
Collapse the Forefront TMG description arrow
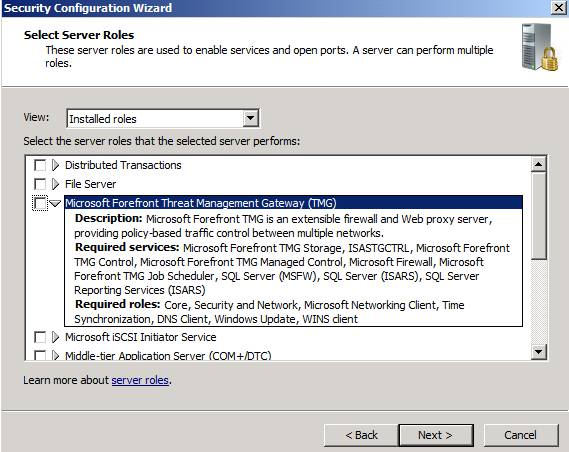(55, 204)
